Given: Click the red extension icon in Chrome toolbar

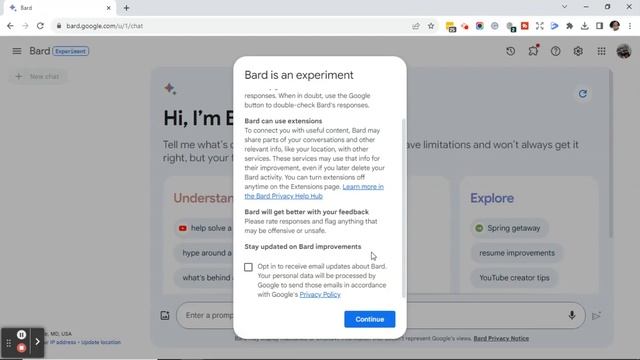Looking at the screenshot, I should (x=524, y=26).
